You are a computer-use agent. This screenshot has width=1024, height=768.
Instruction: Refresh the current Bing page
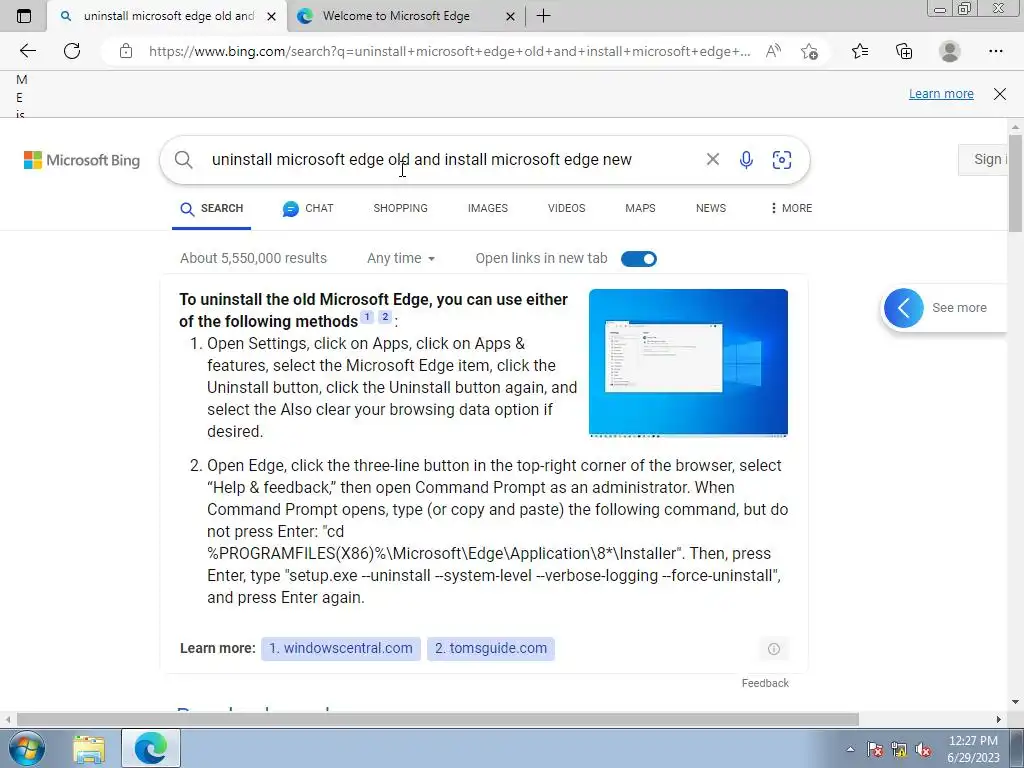click(72, 51)
